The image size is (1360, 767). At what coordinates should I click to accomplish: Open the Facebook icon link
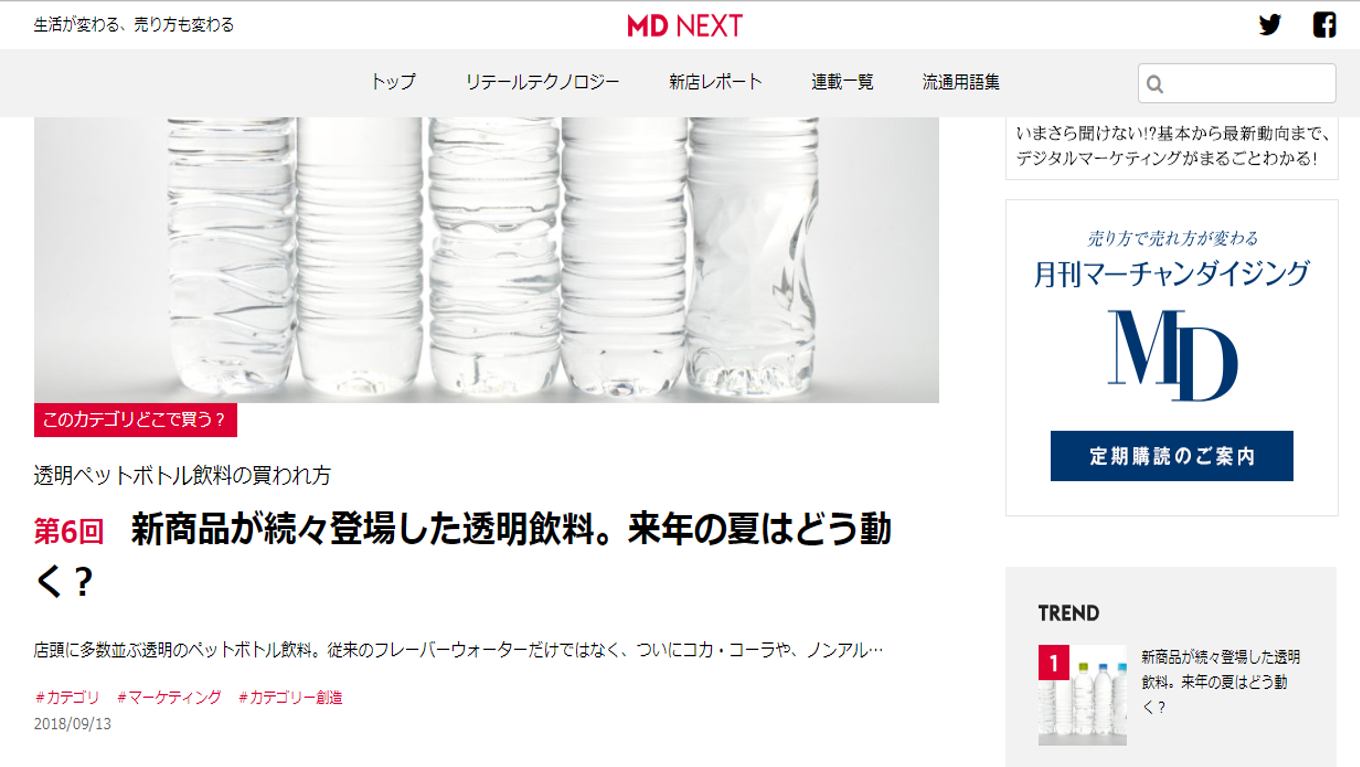(1324, 25)
